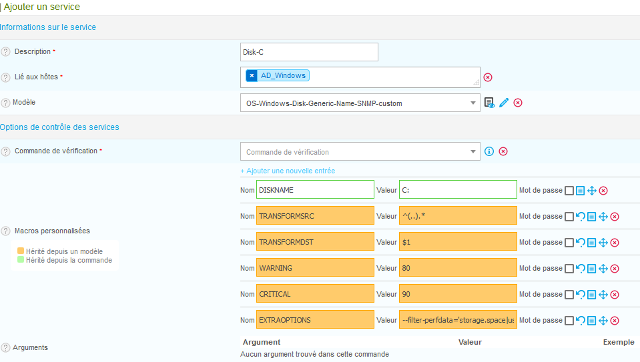The width and height of the screenshot is (640, 362).
Task: Clear the Modèle selection red x
Action: point(518,103)
